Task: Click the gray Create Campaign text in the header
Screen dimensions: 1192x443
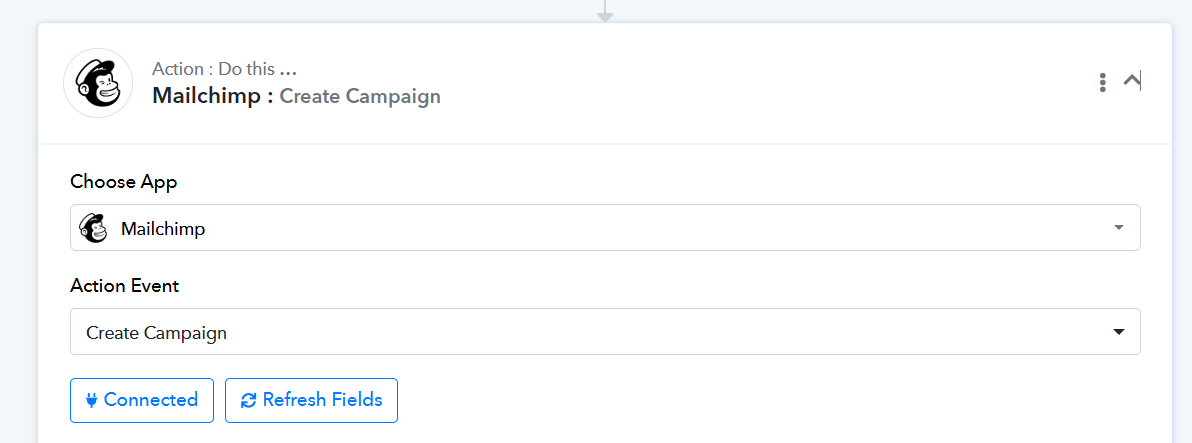Action: (x=360, y=97)
